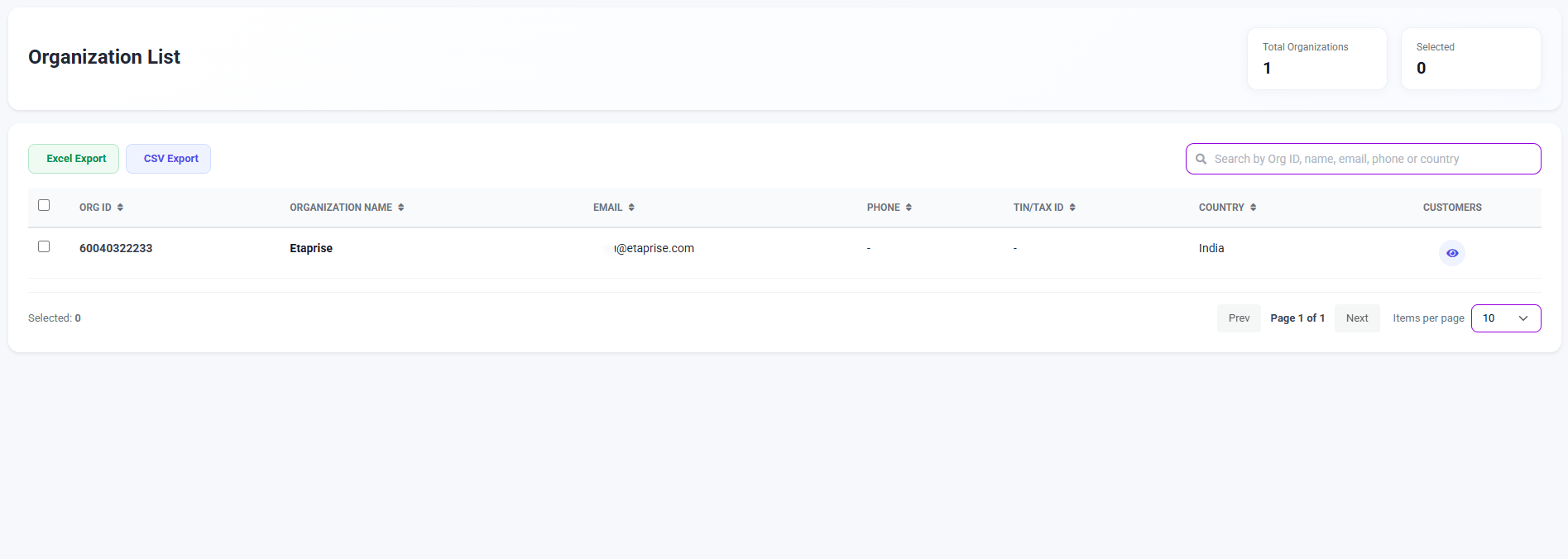Open organization ID 60040322233

116,248
